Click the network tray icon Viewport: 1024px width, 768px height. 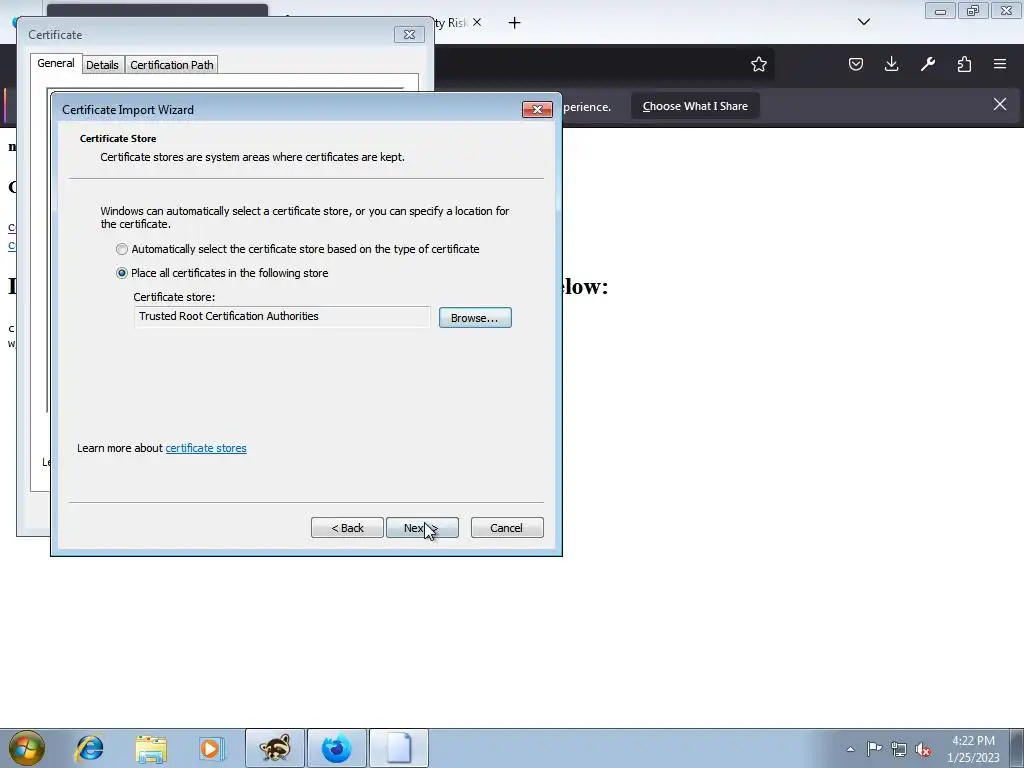click(x=899, y=749)
